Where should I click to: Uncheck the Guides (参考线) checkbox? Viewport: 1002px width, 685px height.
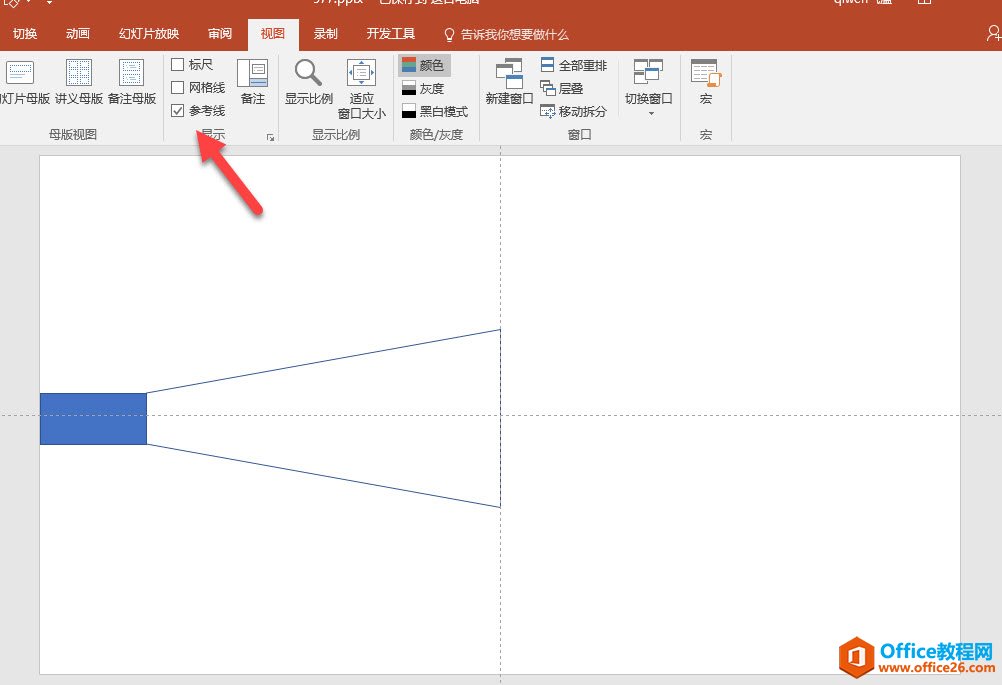coord(178,111)
